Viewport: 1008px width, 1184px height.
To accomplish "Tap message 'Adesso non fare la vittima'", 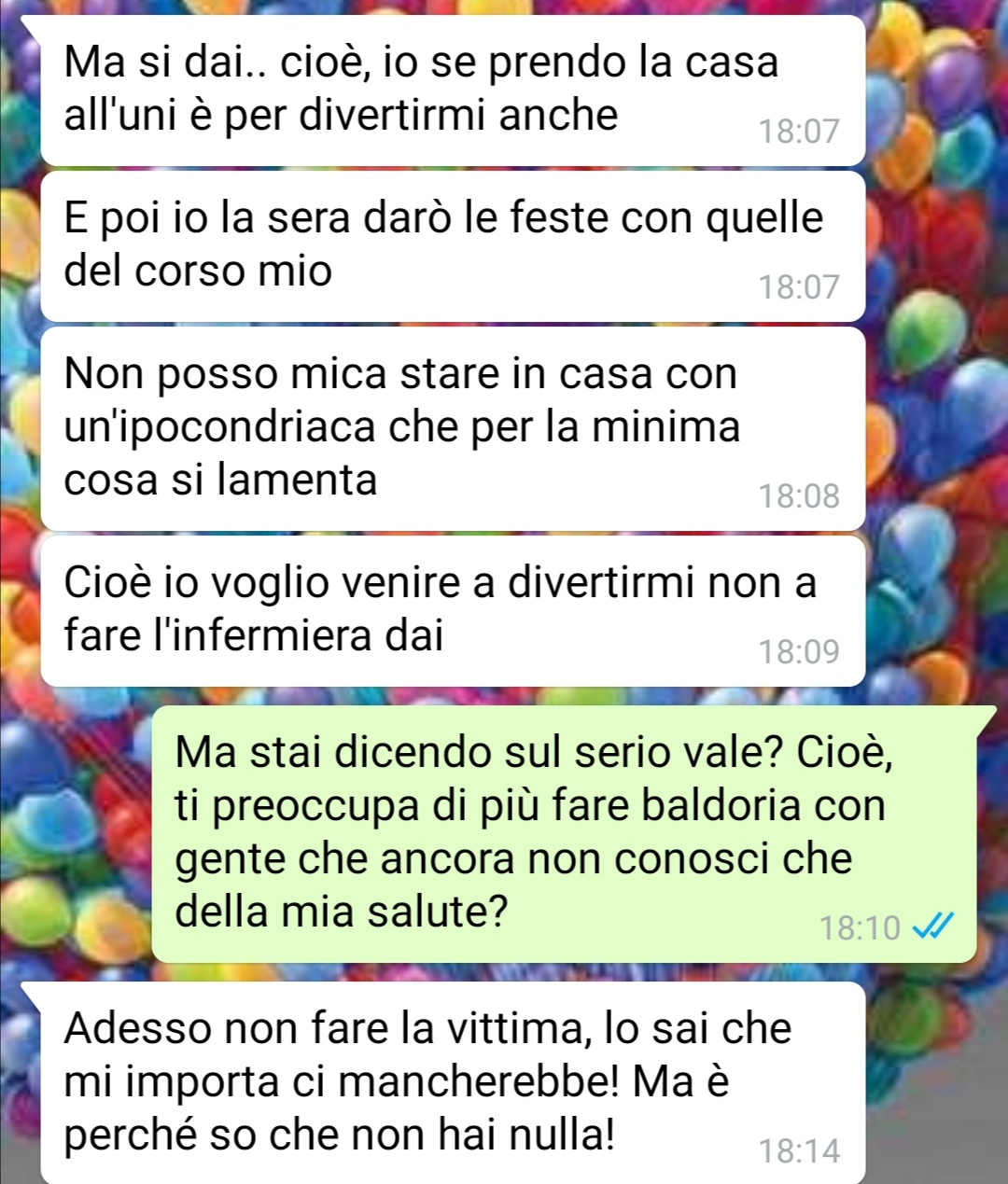I will coord(453,1083).
